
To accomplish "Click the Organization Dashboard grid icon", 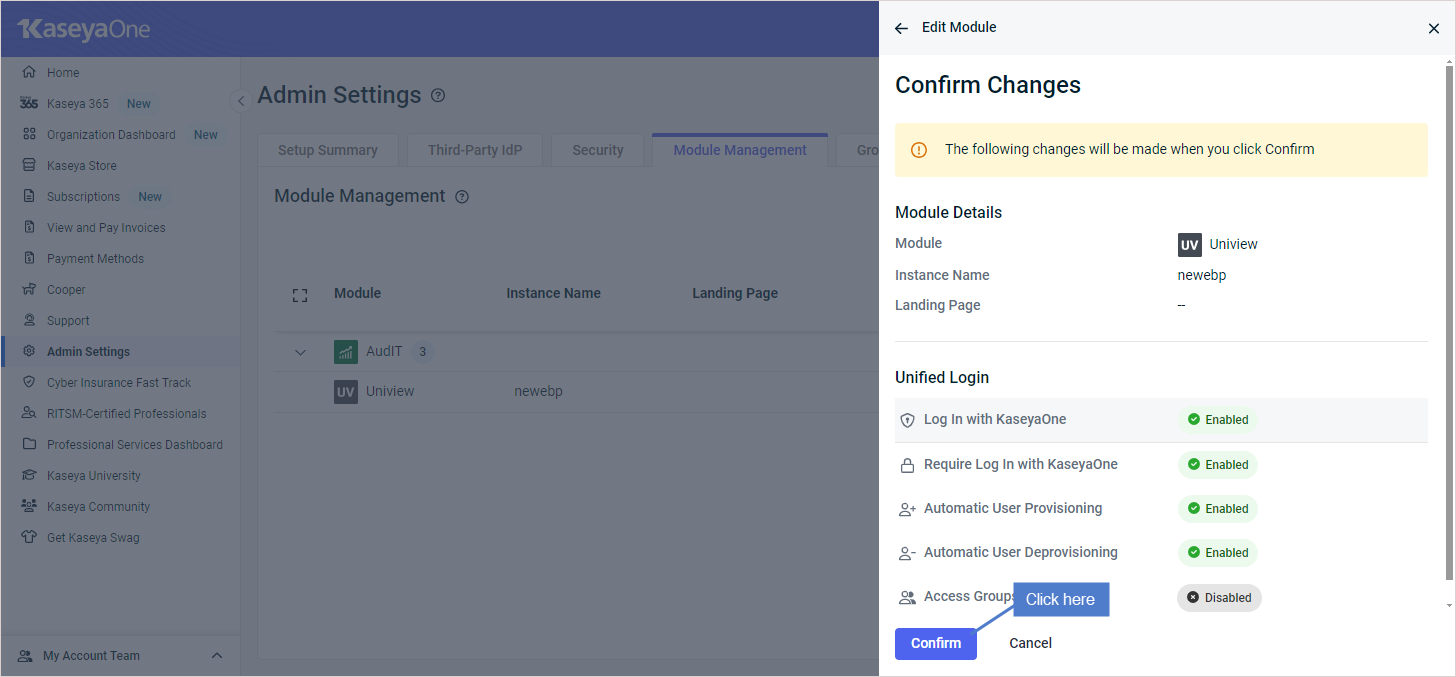I will pyautogui.click(x=29, y=134).
